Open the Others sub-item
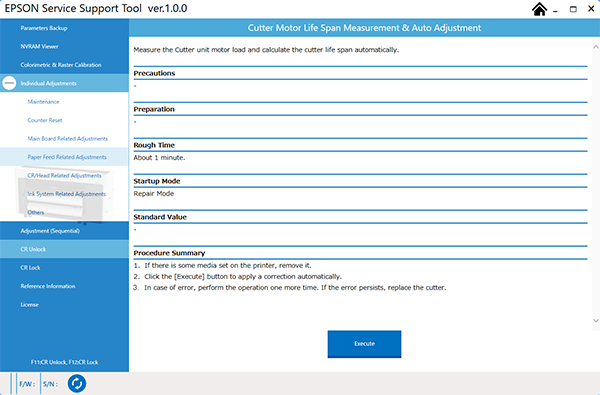This screenshot has width=600, height=395. coord(64,212)
